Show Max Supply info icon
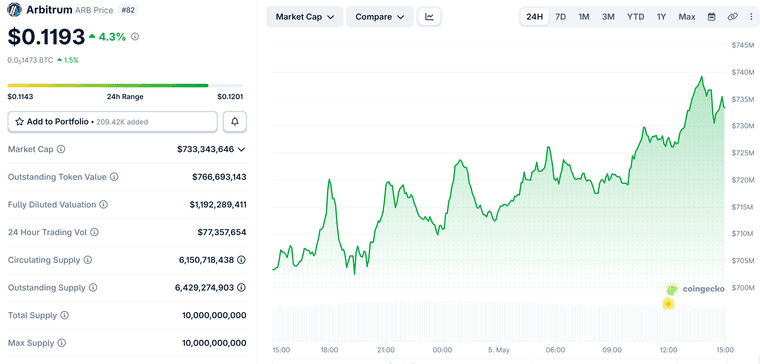Image resolution: width=760 pixels, height=364 pixels. pyautogui.click(x=62, y=343)
